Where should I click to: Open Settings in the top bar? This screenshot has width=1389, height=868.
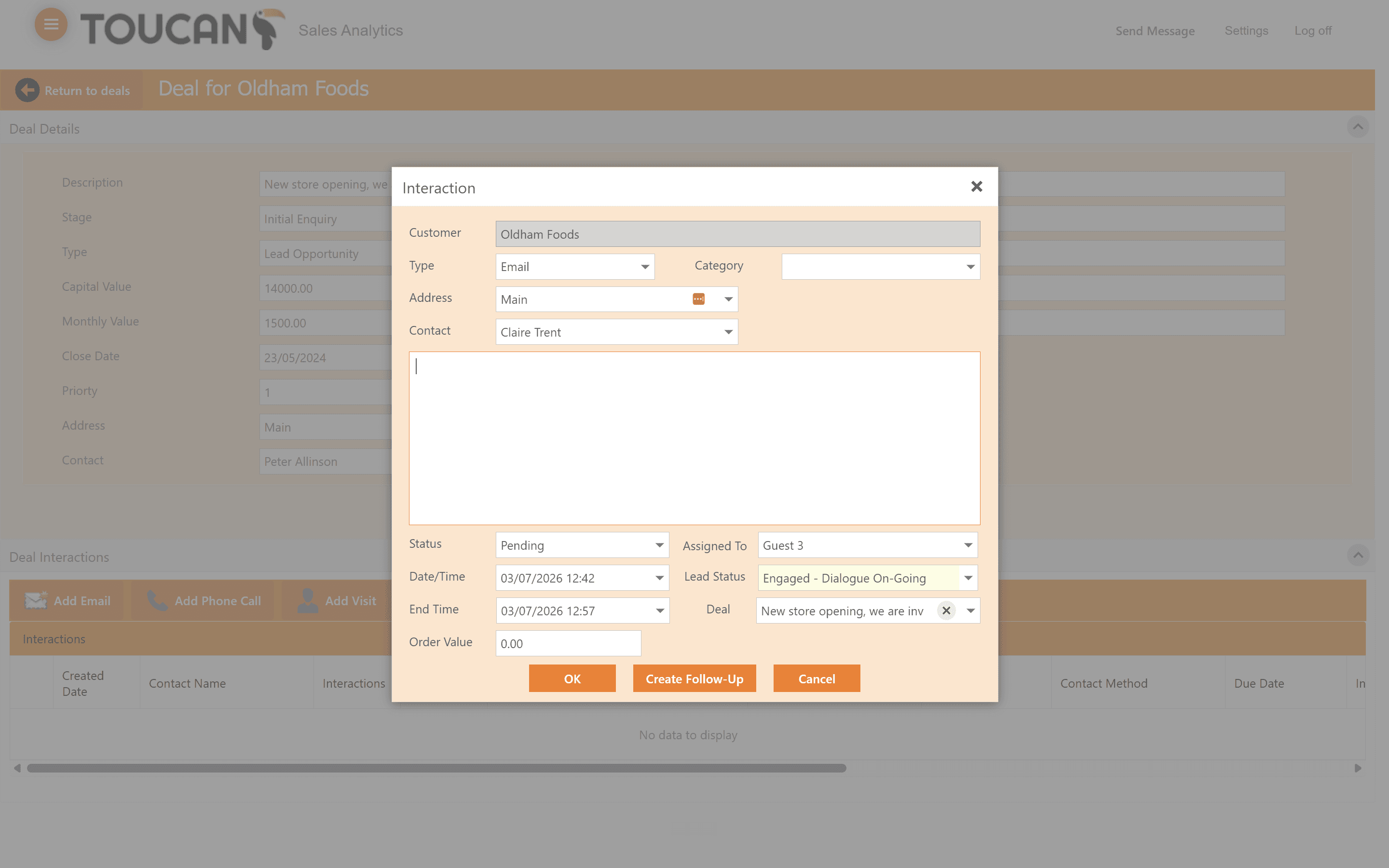click(1246, 30)
